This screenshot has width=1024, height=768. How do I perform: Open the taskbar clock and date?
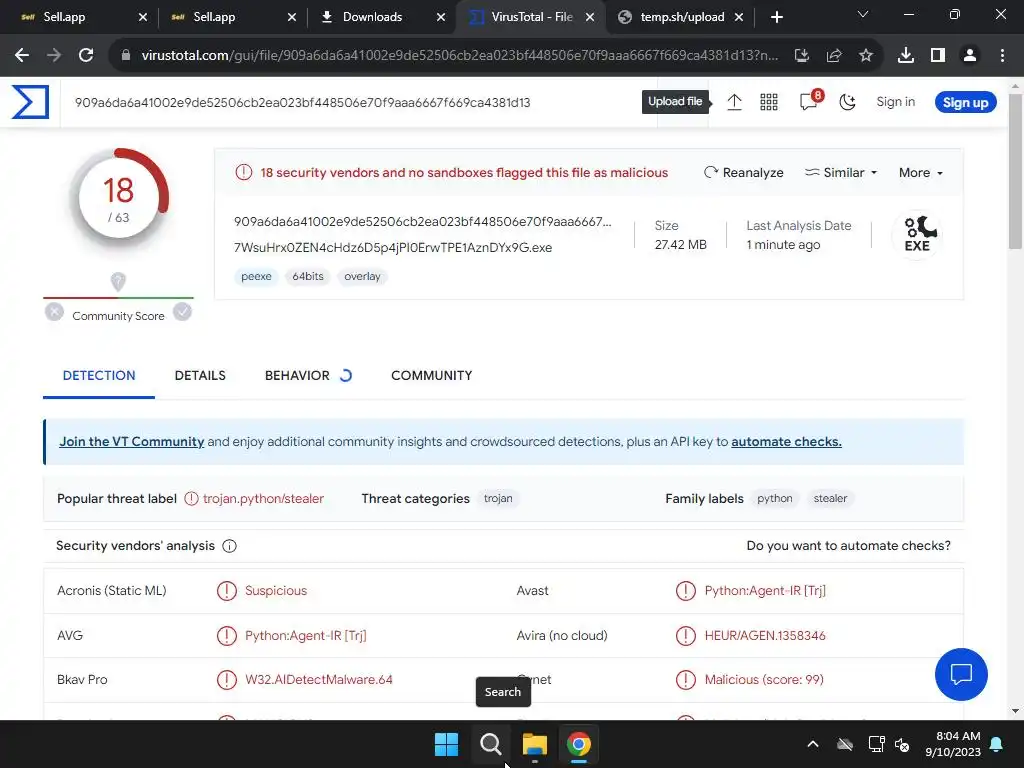click(x=953, y=744)
